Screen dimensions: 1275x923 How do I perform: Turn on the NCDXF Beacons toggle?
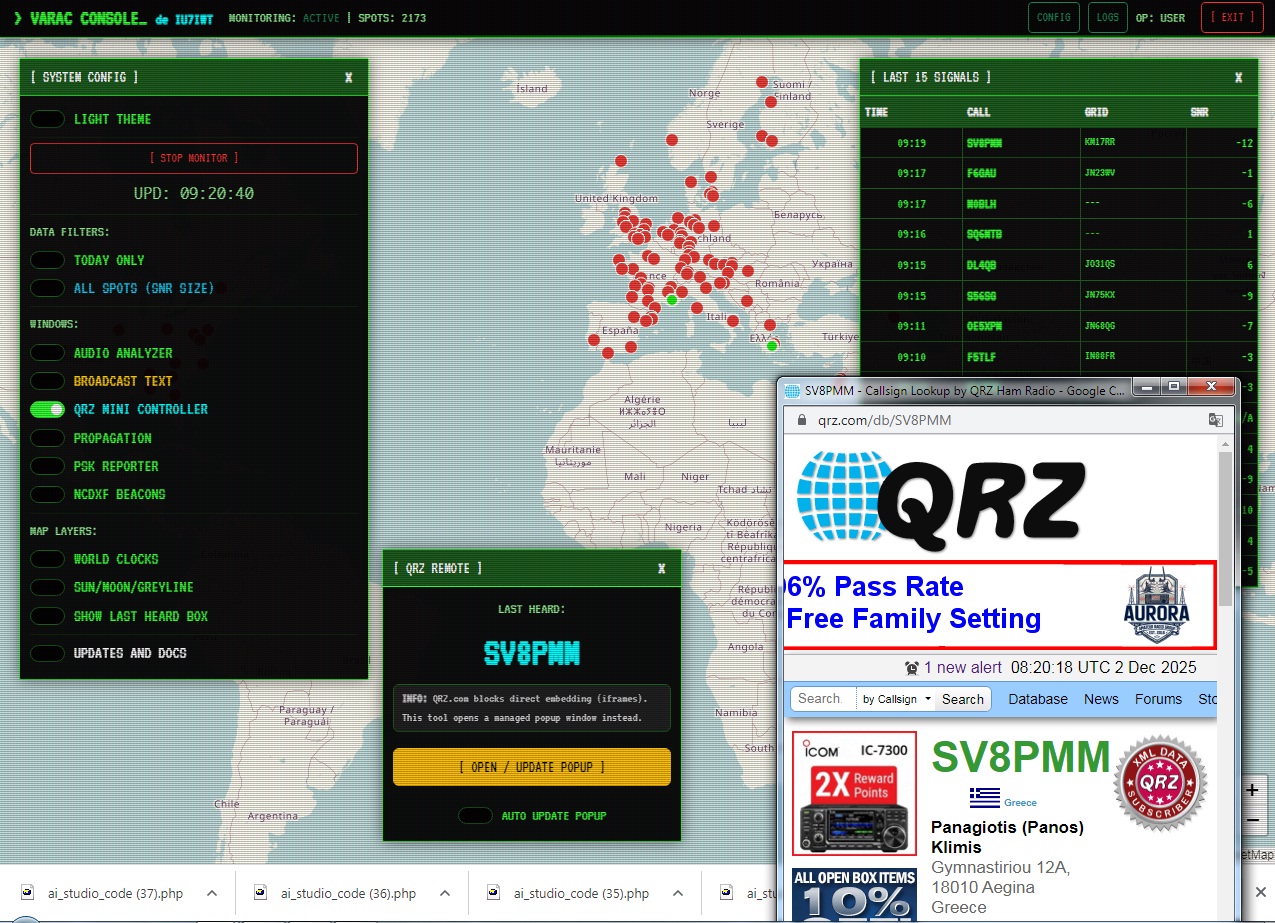pyautogui.click(x=47, y=494)
